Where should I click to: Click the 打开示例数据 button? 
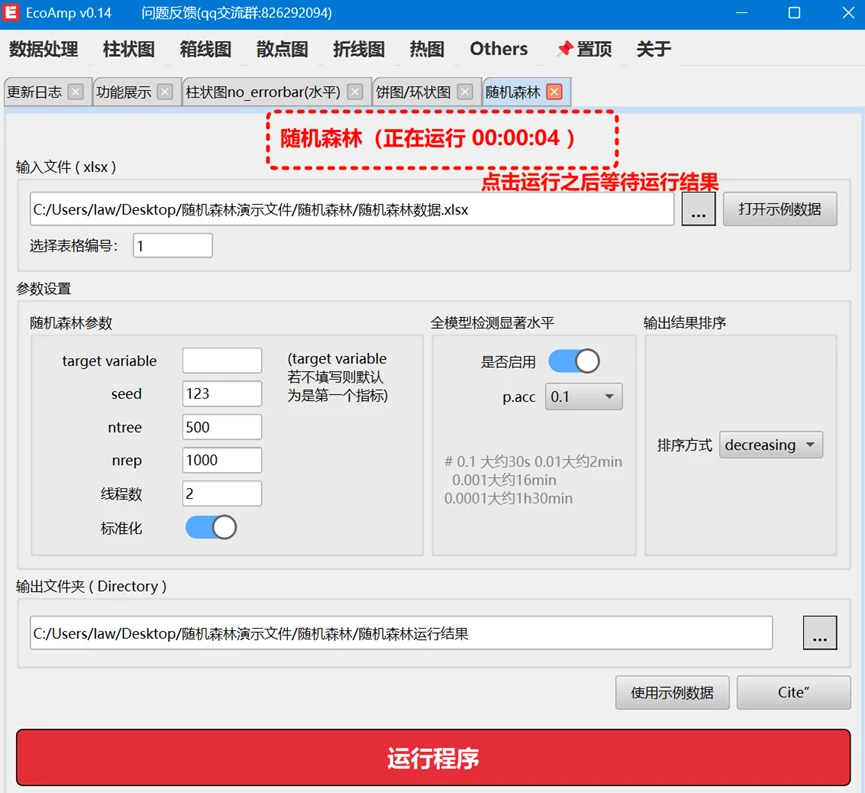pyautogui.click(x=780, y=209)
